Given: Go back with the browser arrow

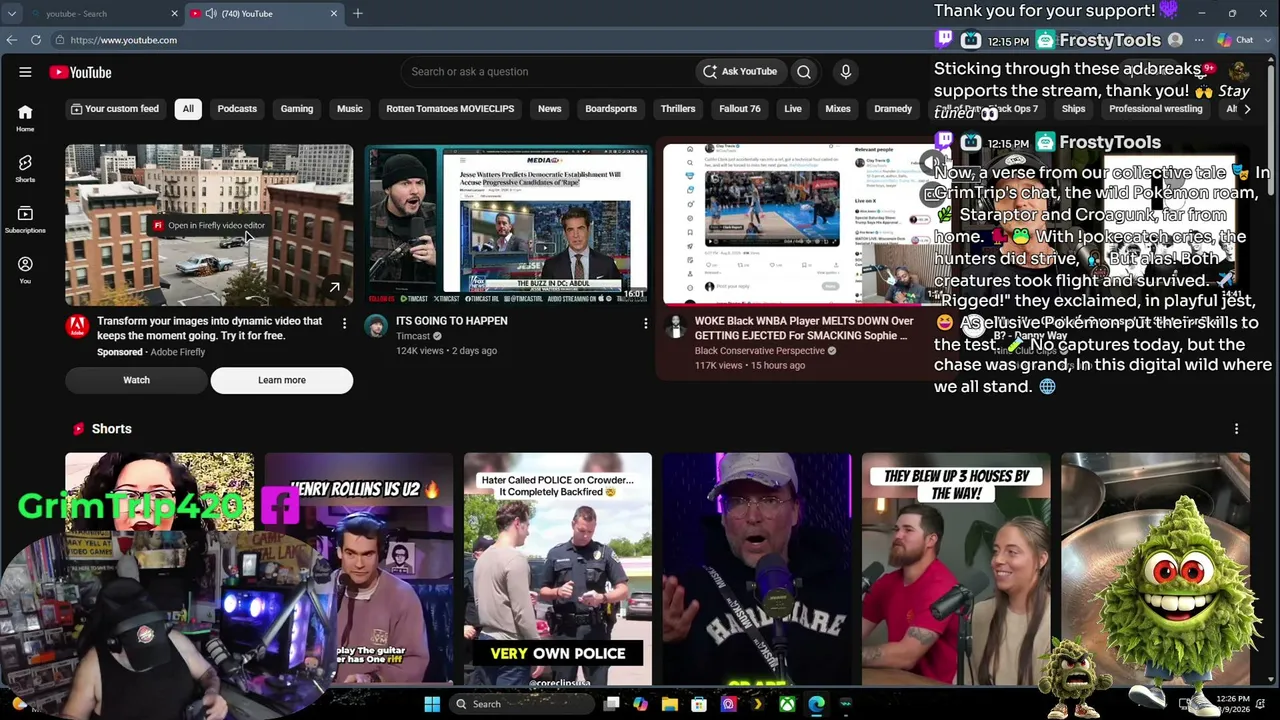Looking at the screenshot, I should coord(12,40).
